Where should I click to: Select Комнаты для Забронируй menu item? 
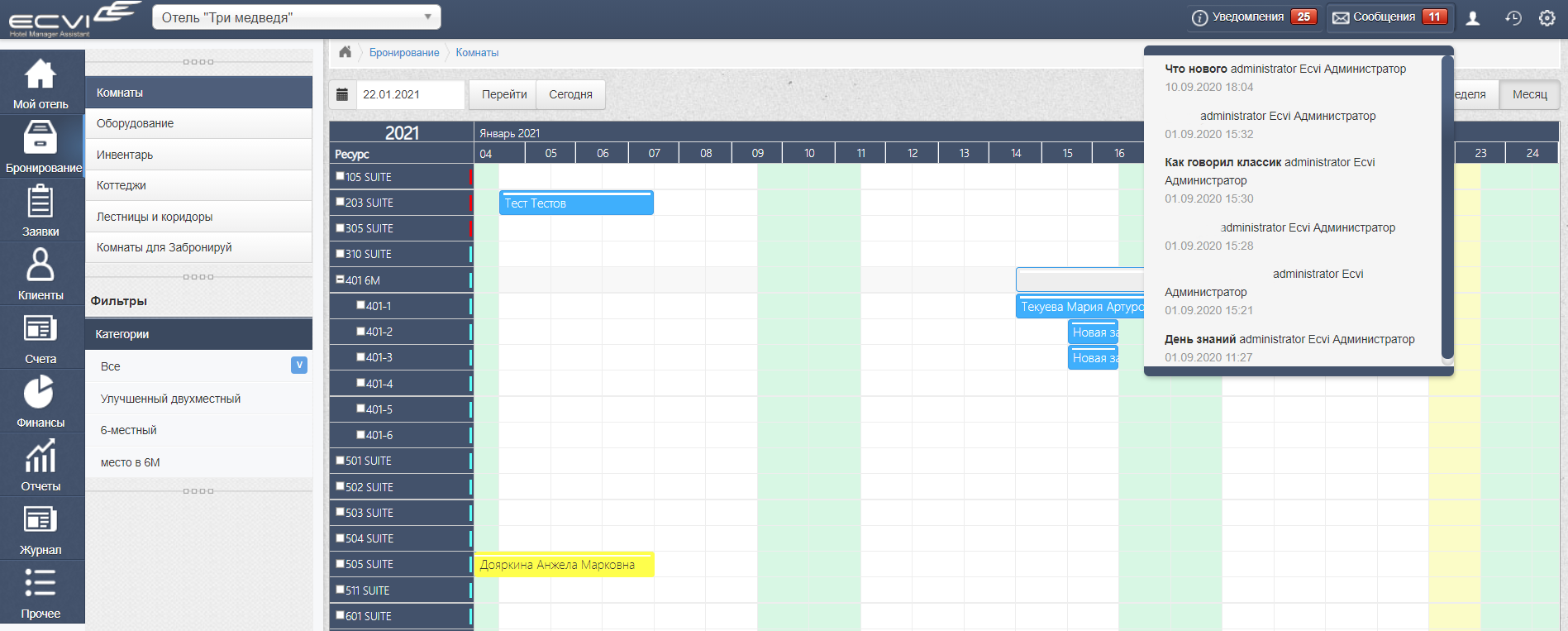198,247
